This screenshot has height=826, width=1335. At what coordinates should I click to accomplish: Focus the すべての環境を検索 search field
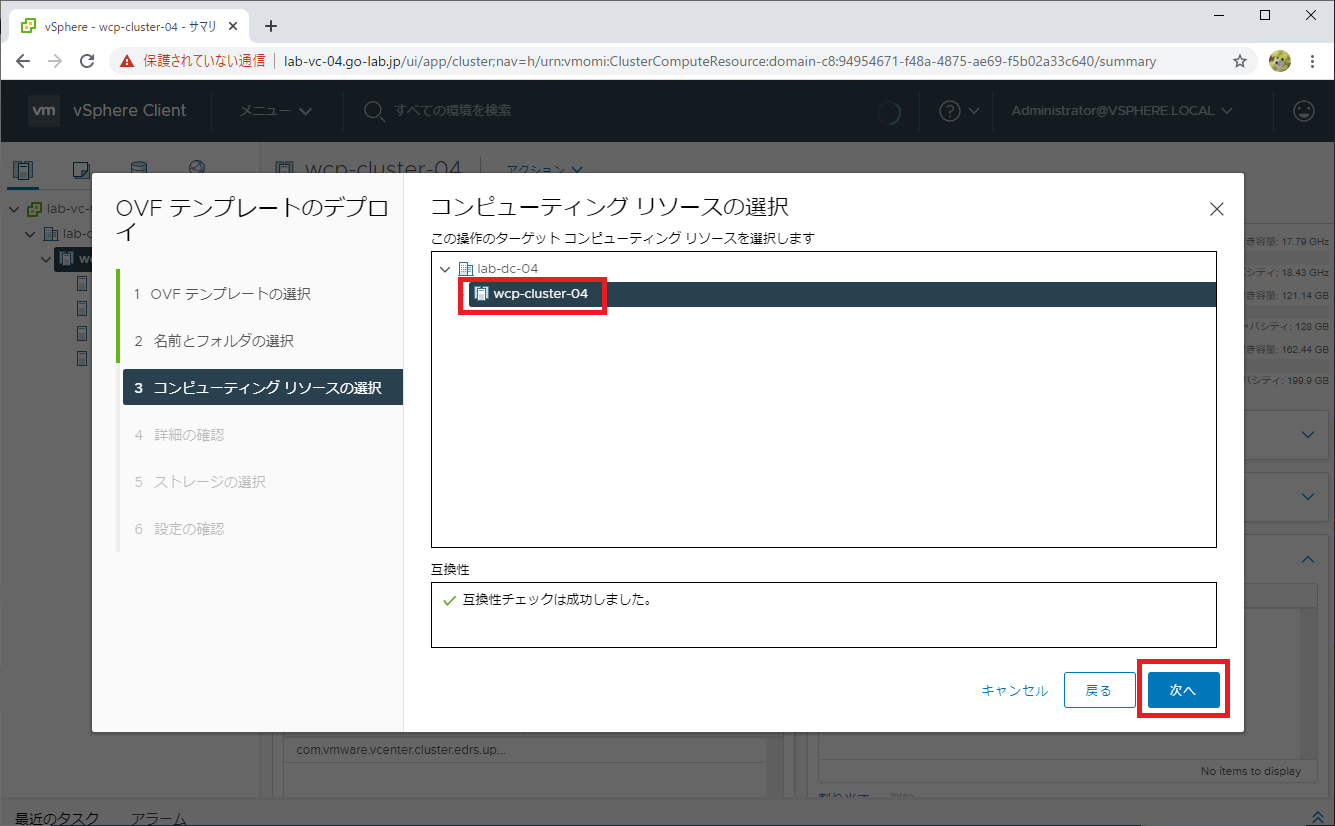(x=453, y=111)
